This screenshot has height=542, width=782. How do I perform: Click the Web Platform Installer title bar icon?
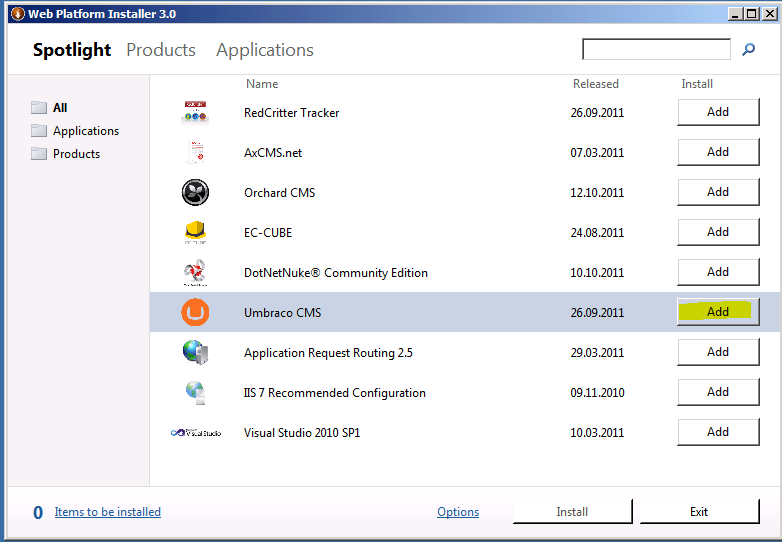(17, 13)
